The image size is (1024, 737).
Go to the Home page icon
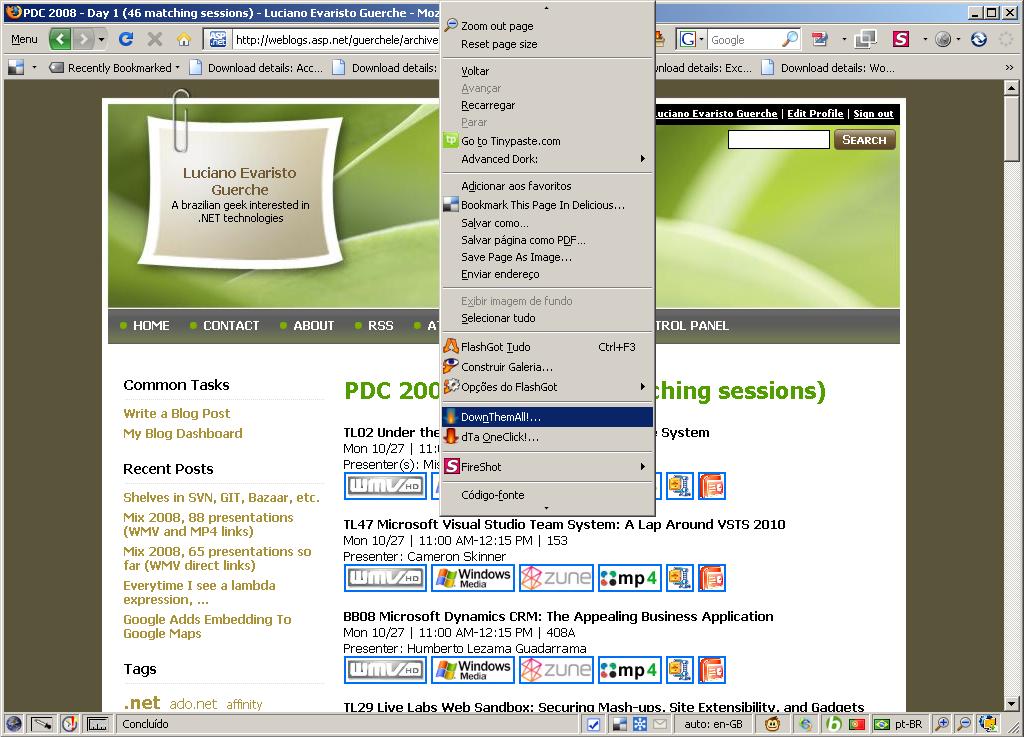tap(184, 39)
